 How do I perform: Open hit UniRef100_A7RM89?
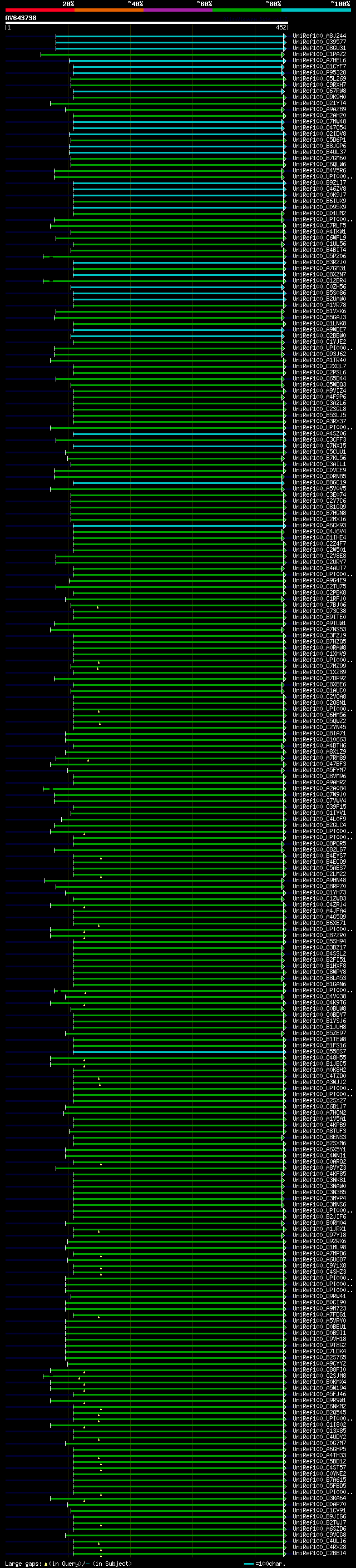(x=319, y=758)
